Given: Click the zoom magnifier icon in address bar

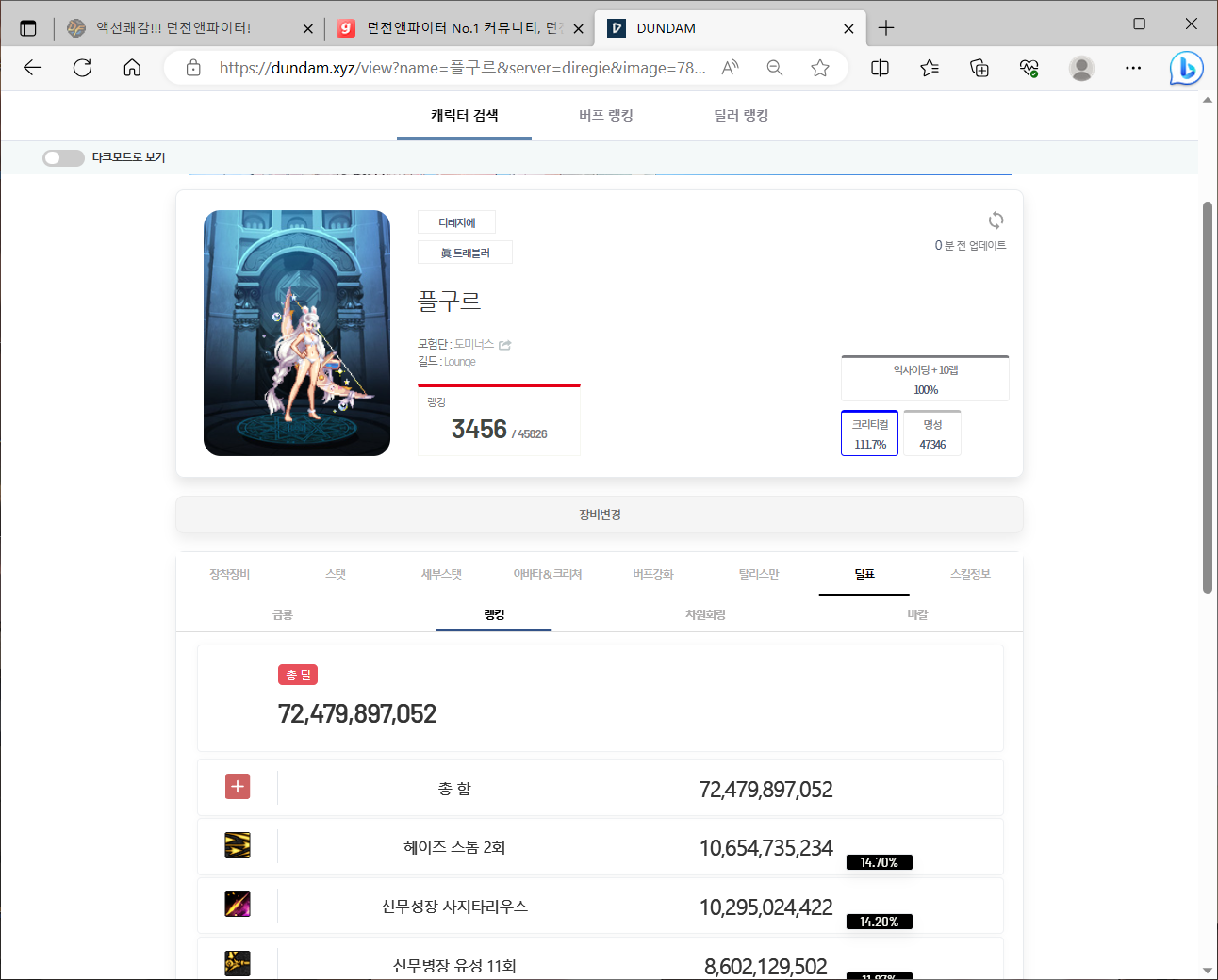Looking at the screenshot, I should 775,68.
